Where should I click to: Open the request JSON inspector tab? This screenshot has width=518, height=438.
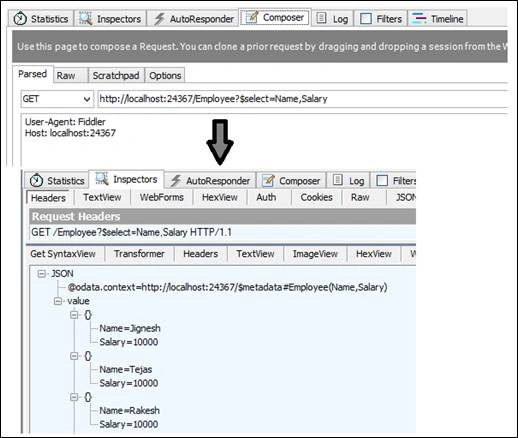click(405, 197)
